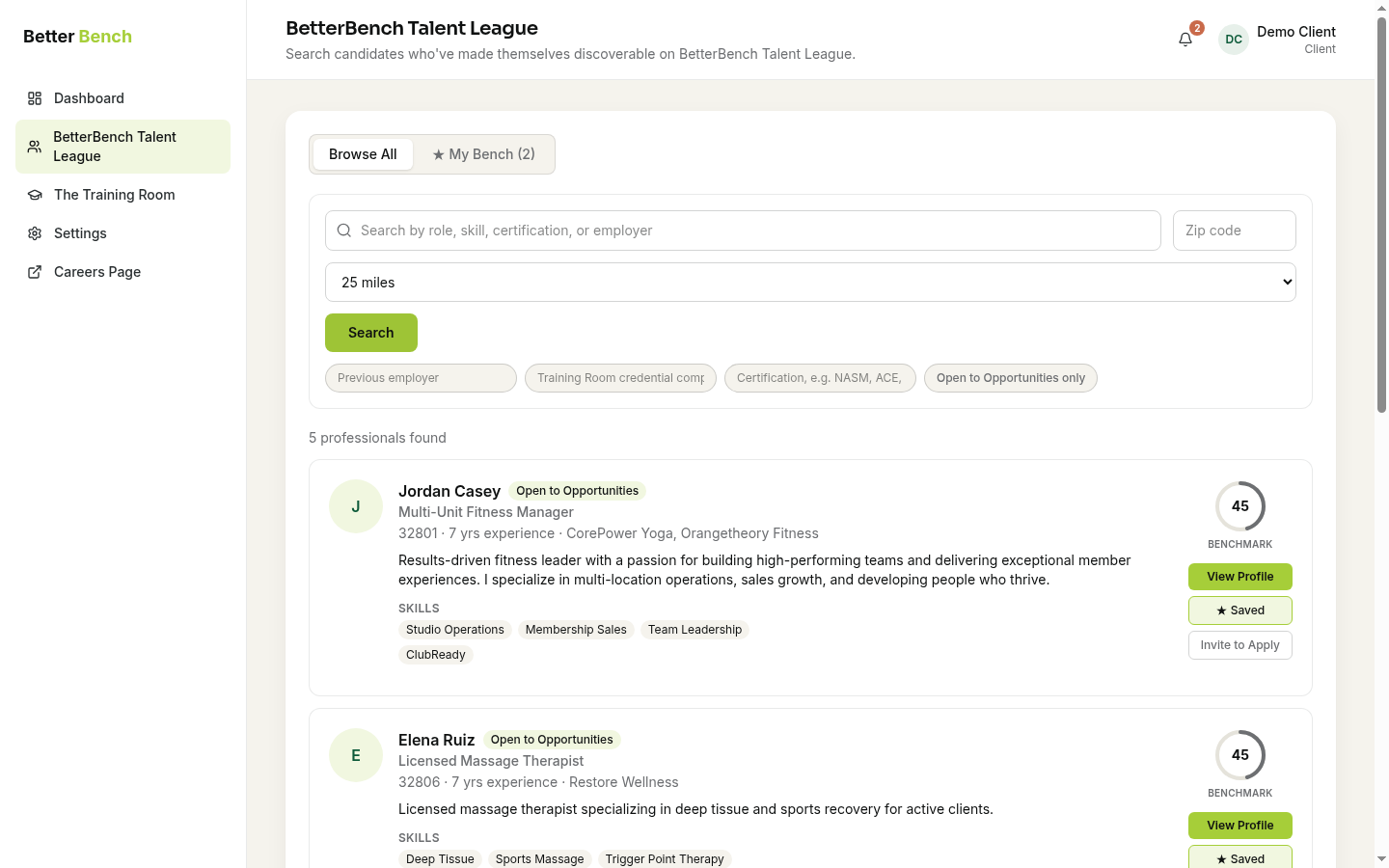Image resolution: width=1389 pixels, height=868 pixels.
Task: Focus the role, skill, certification search field
Action: click(743, 231)
